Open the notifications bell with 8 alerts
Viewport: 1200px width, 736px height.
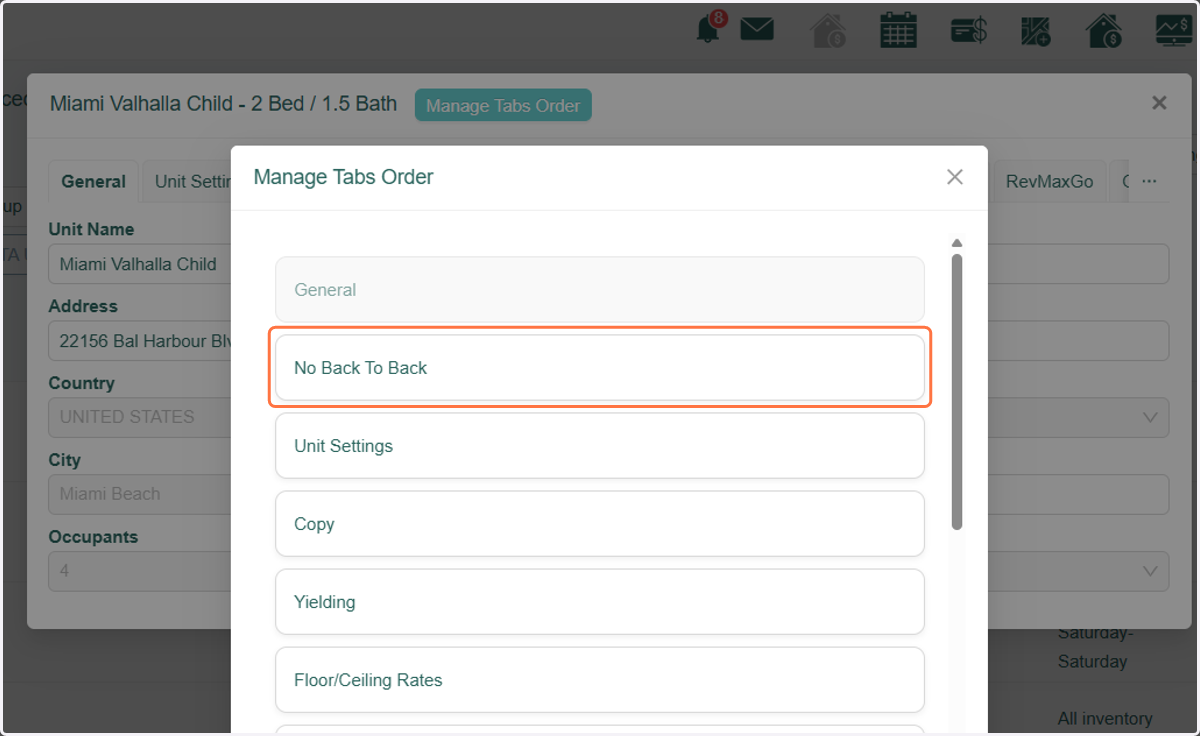(709, 28)
